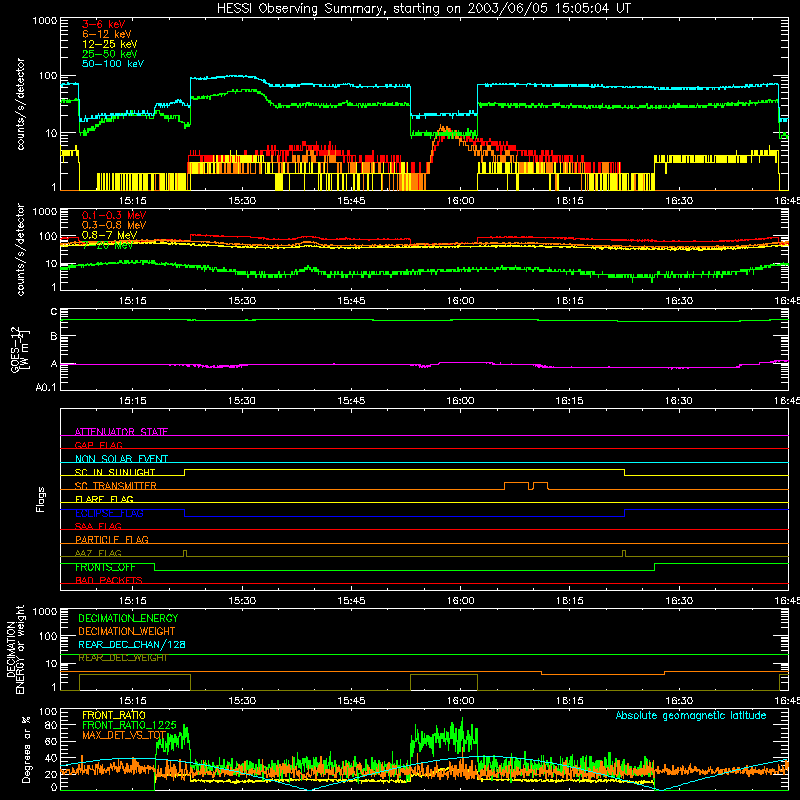Click the ATTENUATOR_STATE flag label
The image size is (800, 800).
click(121, 432)
